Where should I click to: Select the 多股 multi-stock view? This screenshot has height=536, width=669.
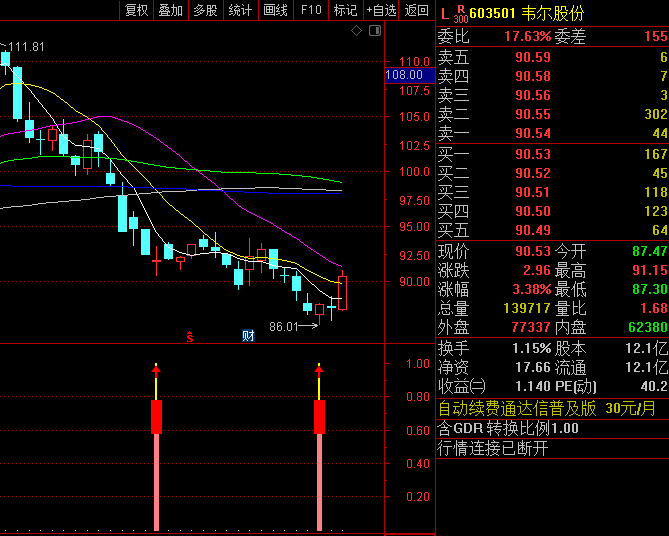pyautogui.click(x=206, y=10)
